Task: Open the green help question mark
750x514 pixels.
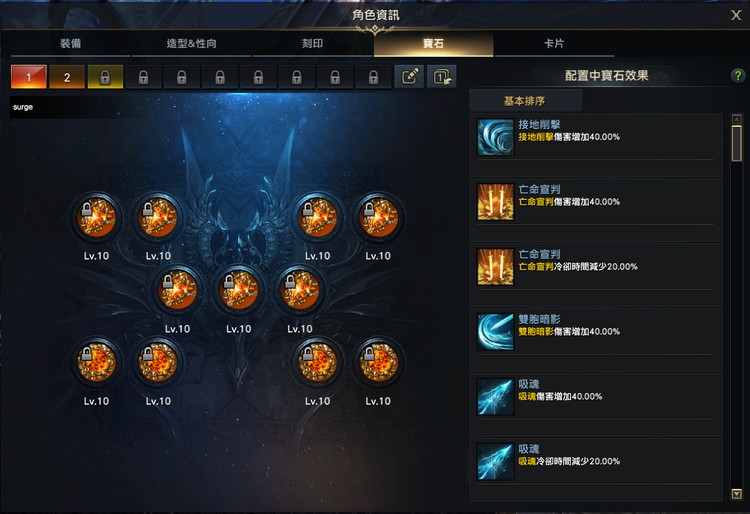Action: point(738,76)
